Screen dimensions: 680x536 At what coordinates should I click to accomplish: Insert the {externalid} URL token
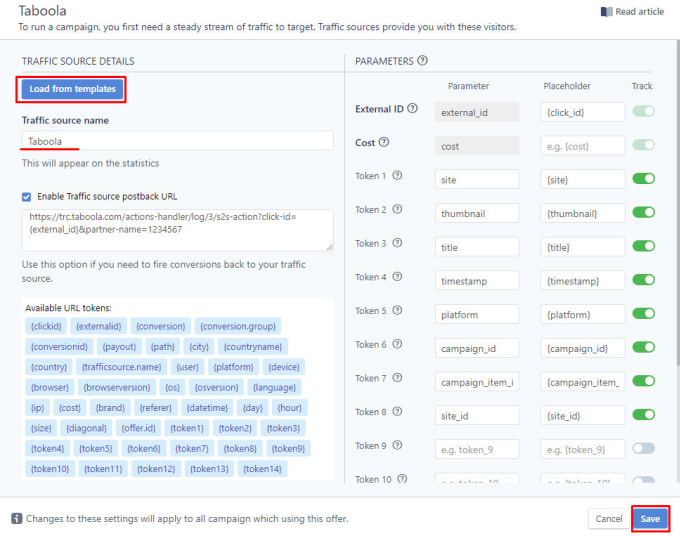(x=99, y=326)
